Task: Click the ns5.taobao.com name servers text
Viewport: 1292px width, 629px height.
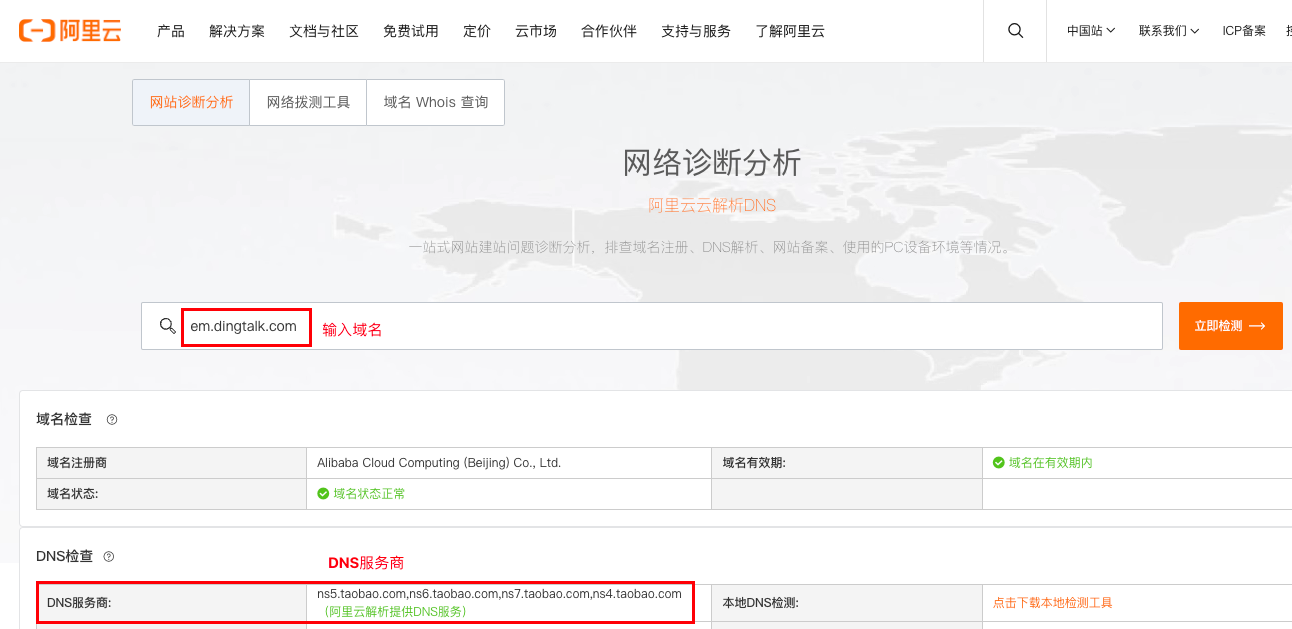Action: tap(499, 594)
